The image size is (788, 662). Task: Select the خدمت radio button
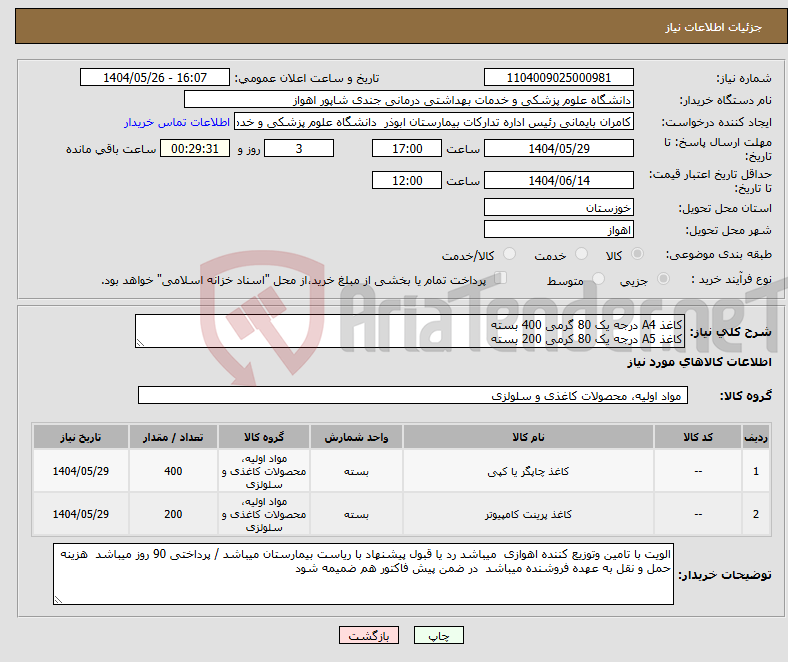[x=581, y=254]
